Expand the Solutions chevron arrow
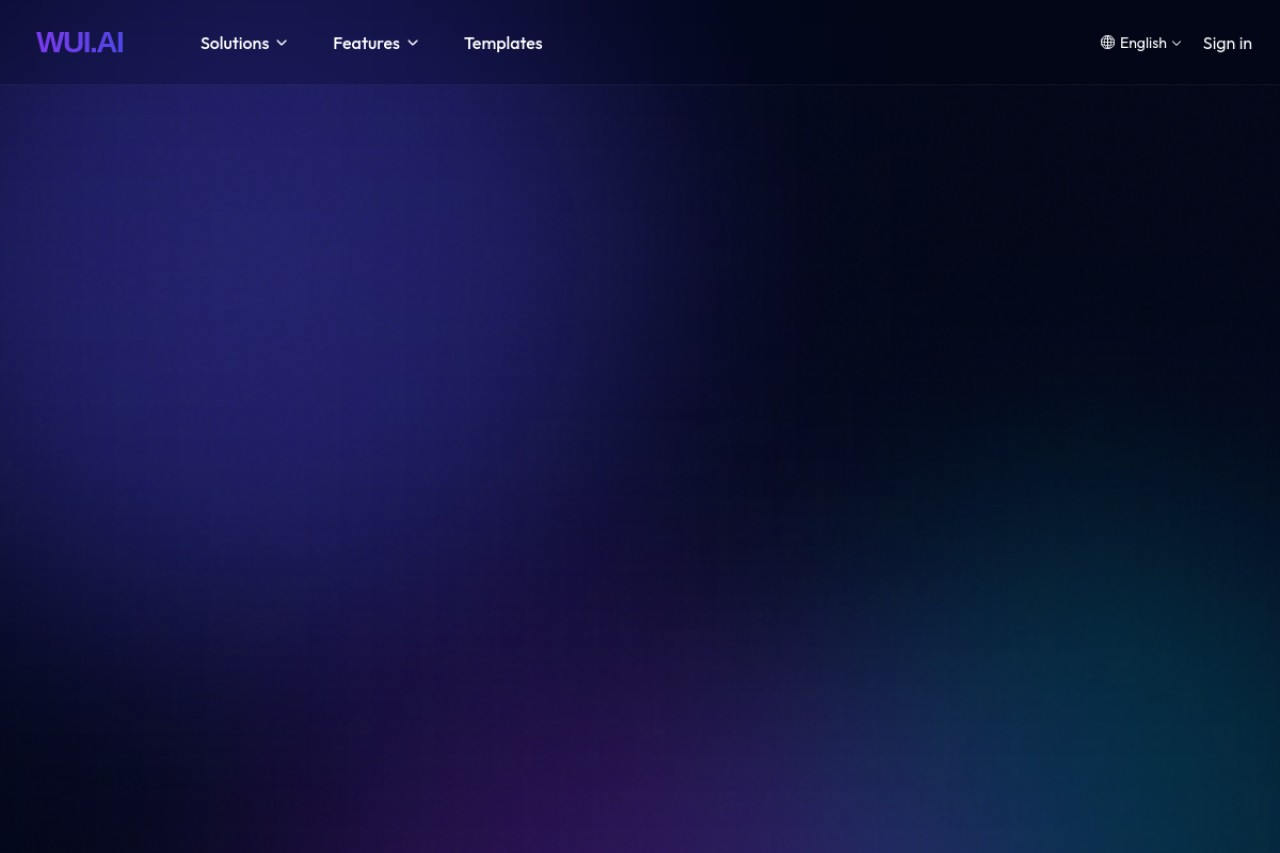The height and width of the screenshot is (853, 1280). coord(282,43)
